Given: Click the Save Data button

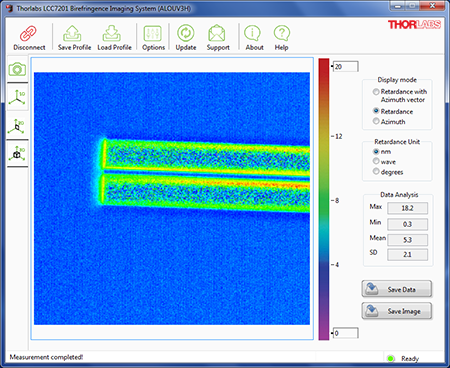Looking at the screenshot, I should pyautogui.click(x=397, y=289).
